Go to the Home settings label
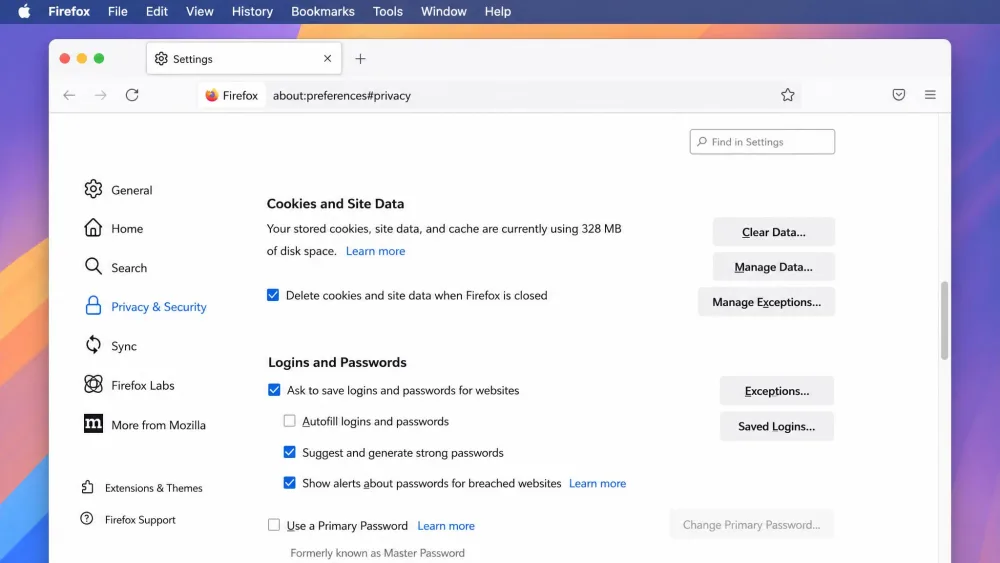Image resolution: width=1000 pixels, height=563 pixels. pyautogui.click(x=127, y=228)
